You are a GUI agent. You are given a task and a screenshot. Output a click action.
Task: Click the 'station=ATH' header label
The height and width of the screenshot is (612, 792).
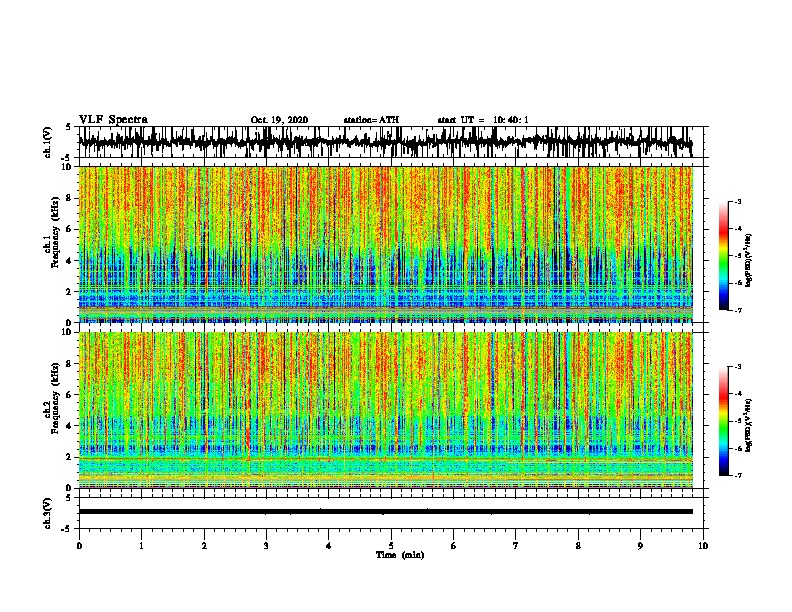tap(371, 120)
